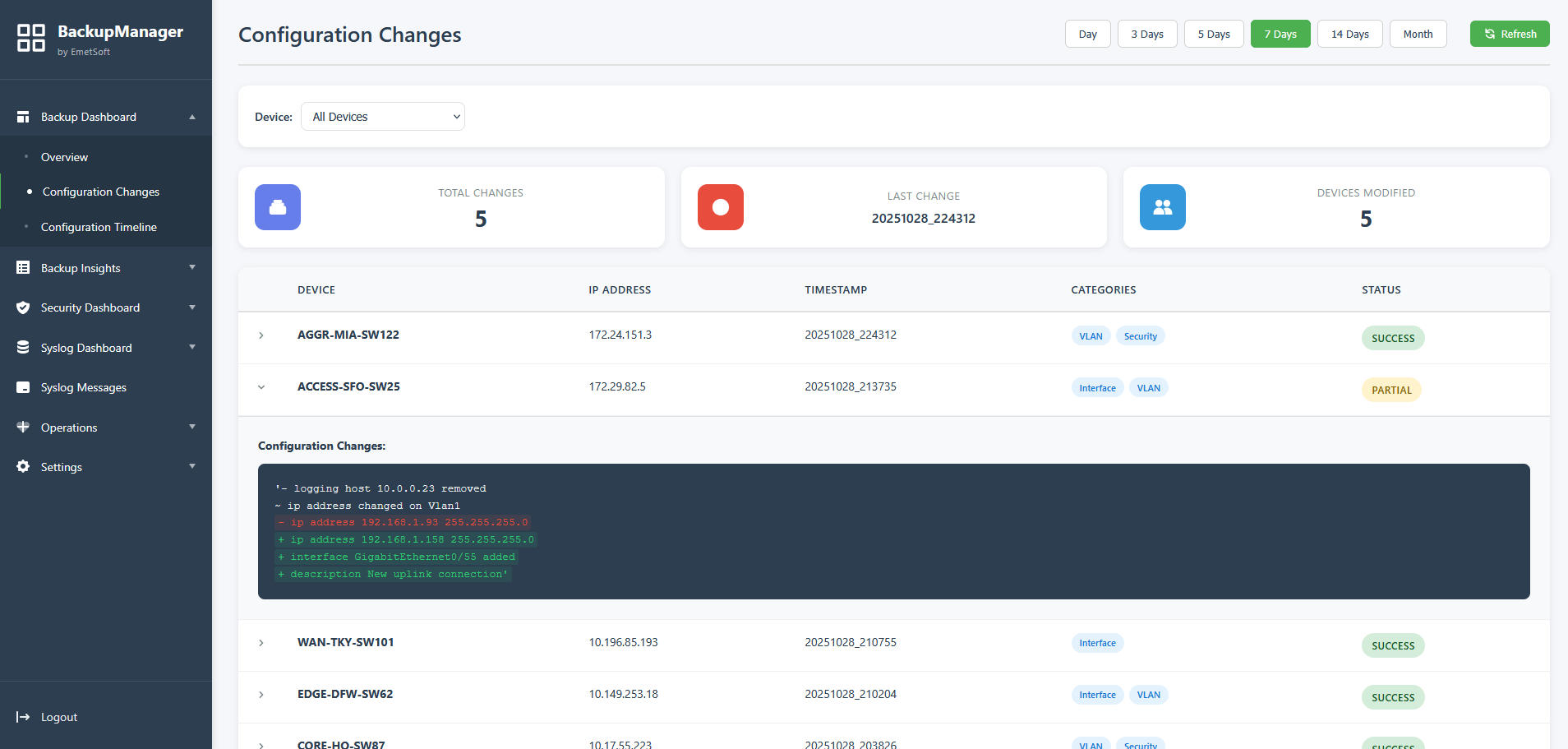Image resolution: width=1568 pixels, height=749 pixels.
Task: Open the Overview menu item
Action: [64, 157]
